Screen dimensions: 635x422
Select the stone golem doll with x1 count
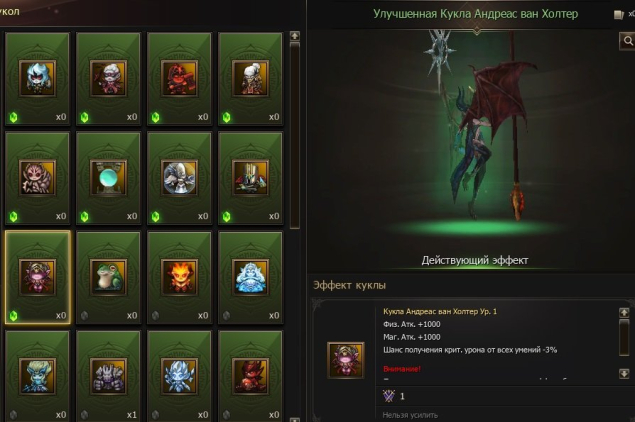click(108, 377)
